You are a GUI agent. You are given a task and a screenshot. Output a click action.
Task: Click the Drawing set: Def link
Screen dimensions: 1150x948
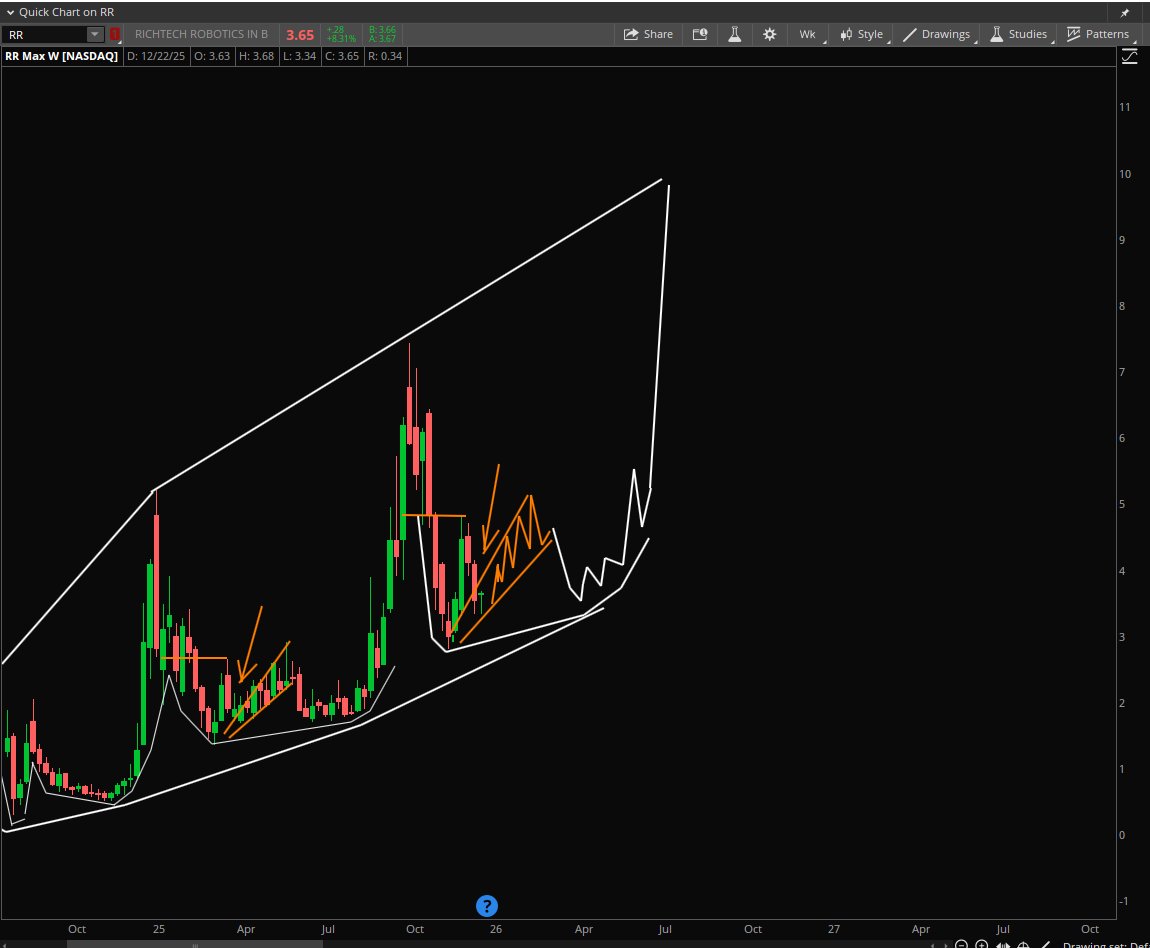(1104, 944)
